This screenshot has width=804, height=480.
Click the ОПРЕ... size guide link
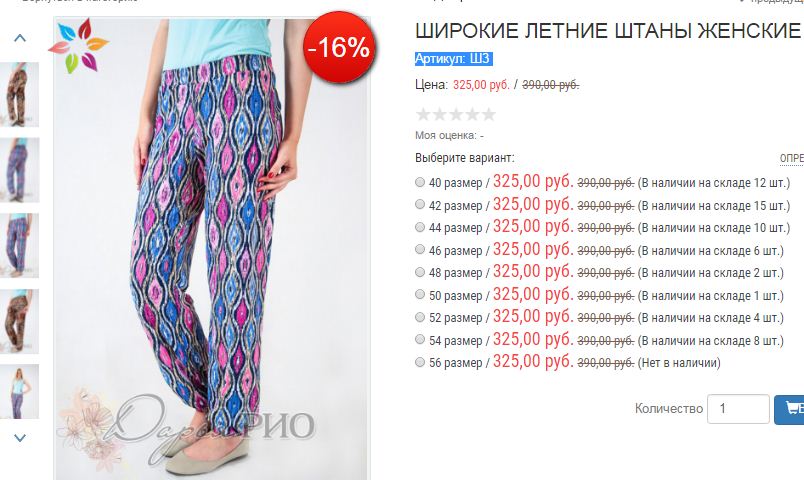[792, 158]
